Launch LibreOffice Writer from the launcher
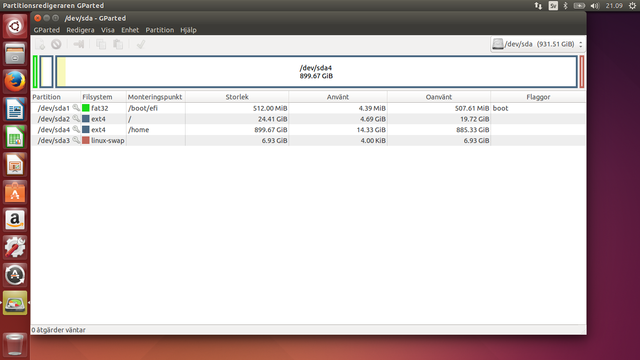The width and height of the screenshot is (640, 360). pyautogui.click(x=15, y=109)
